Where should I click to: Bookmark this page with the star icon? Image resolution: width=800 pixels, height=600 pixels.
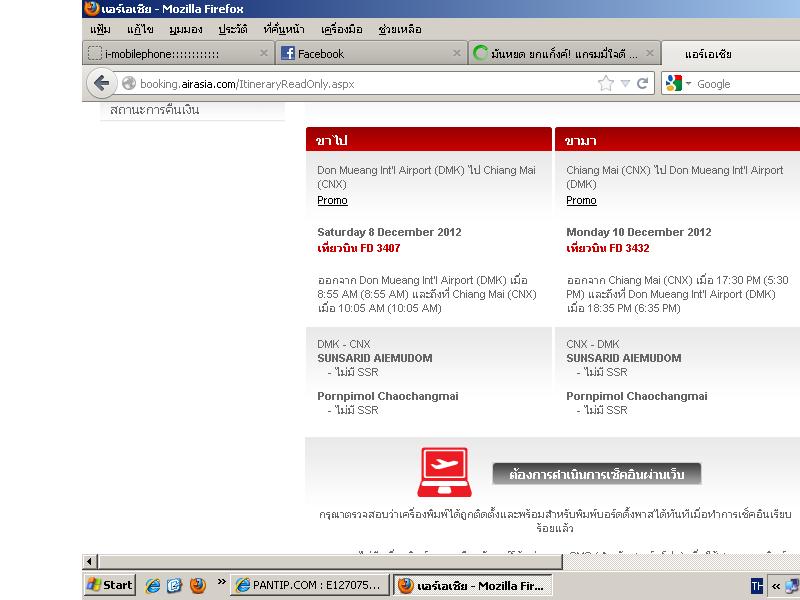point(606,83)
